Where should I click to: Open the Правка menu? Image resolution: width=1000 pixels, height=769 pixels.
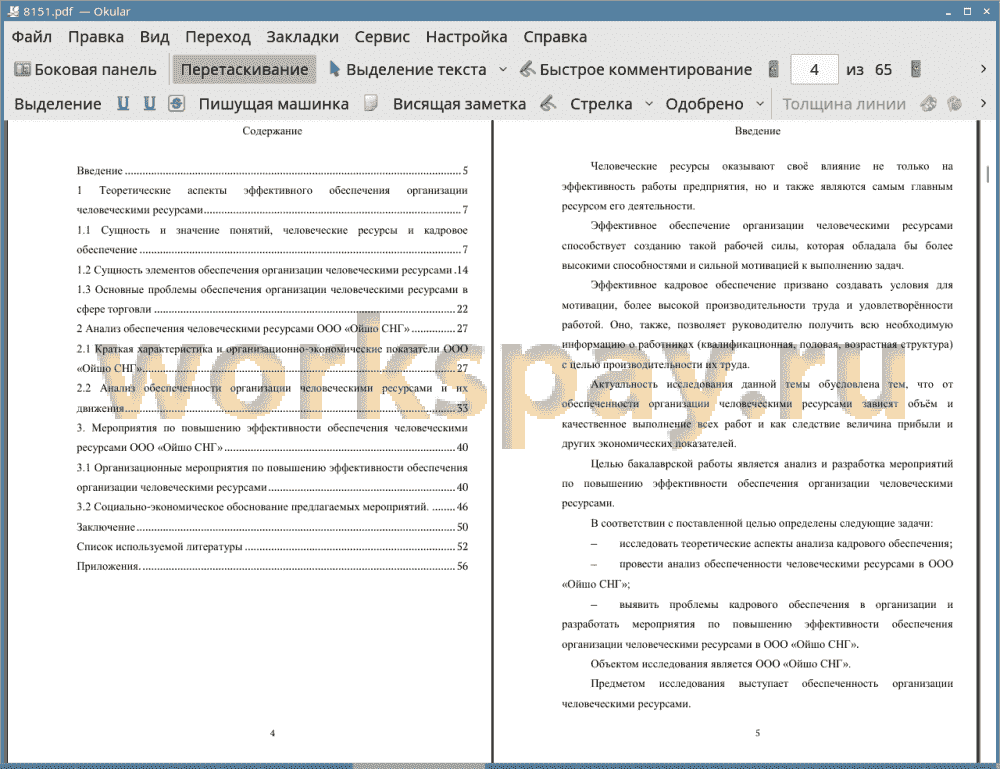pos(96,37)
